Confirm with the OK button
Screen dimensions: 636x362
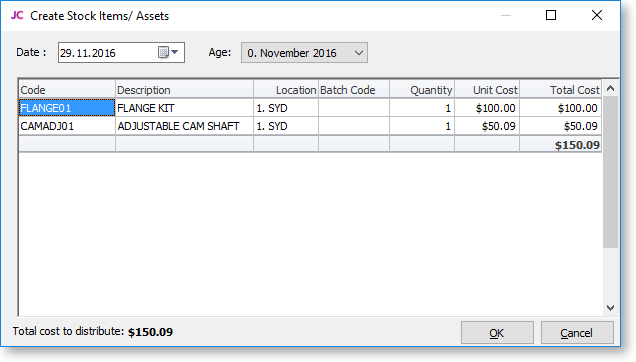pos(497,333)
